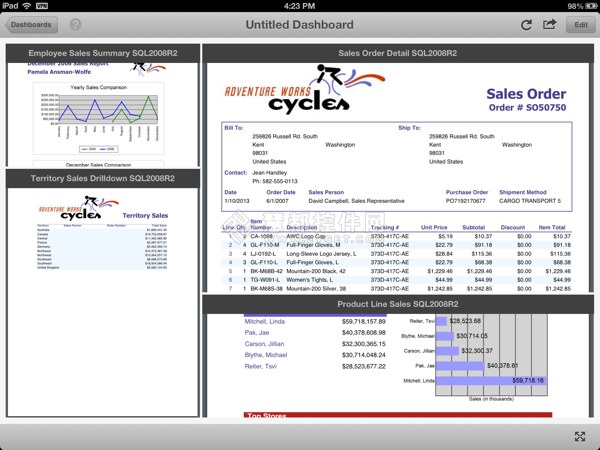
Task: Tap David Campbell, Sales Representative text
Action: [x=356, y=201]
